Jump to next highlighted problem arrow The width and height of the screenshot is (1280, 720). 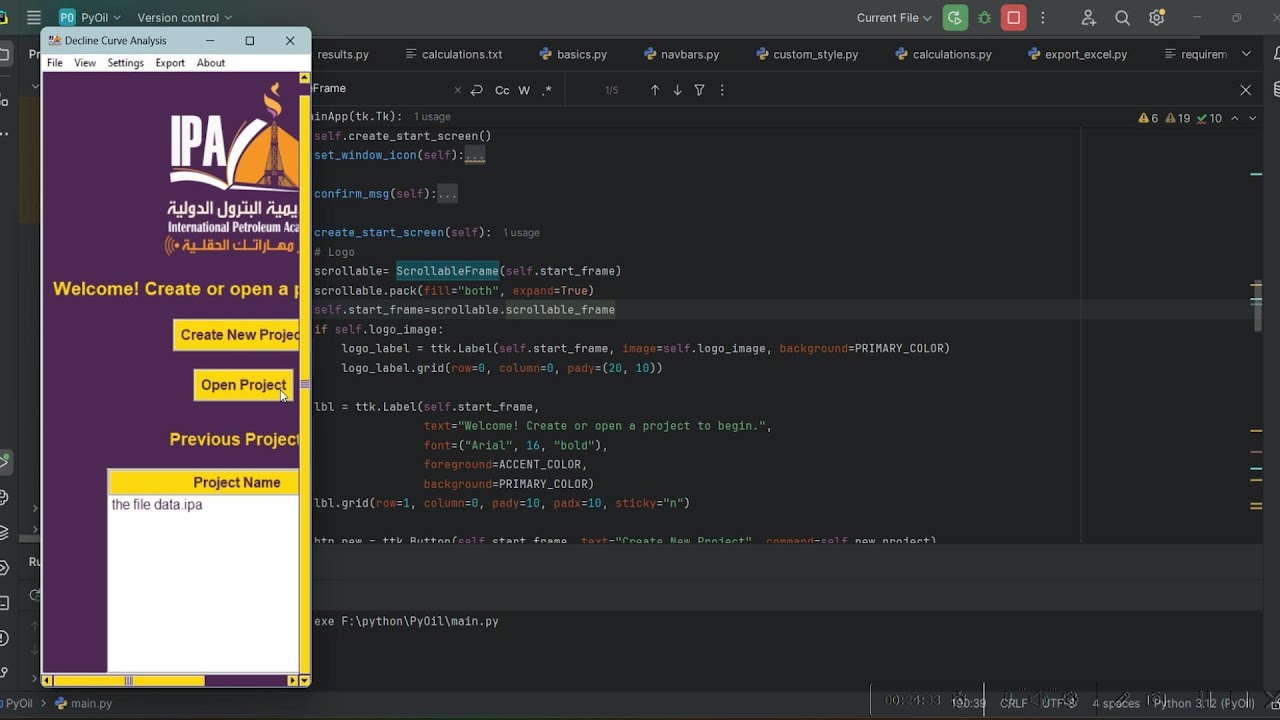coord(1253,118)
